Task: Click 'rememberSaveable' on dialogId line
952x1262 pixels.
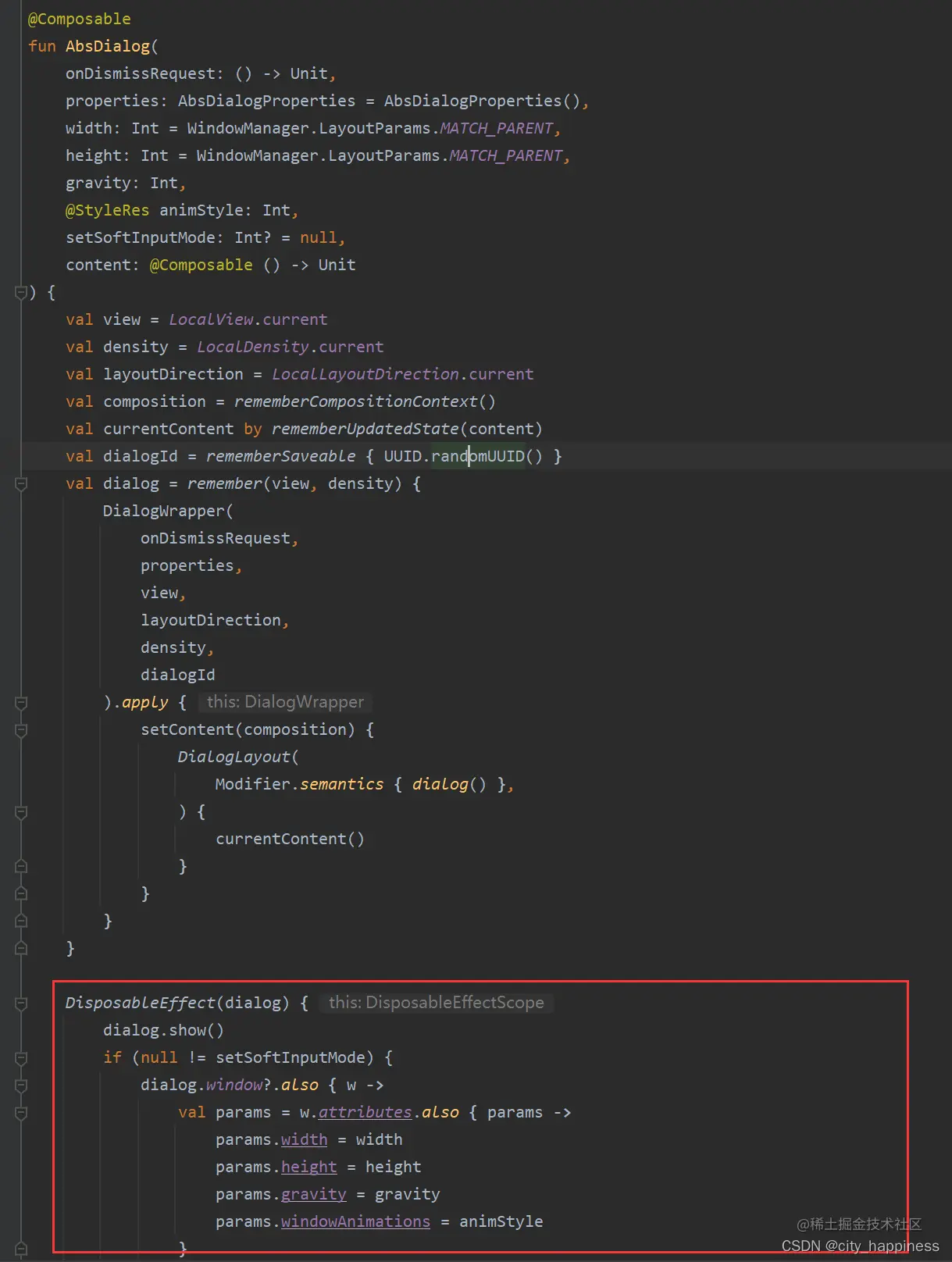Action: click(281, 456)
